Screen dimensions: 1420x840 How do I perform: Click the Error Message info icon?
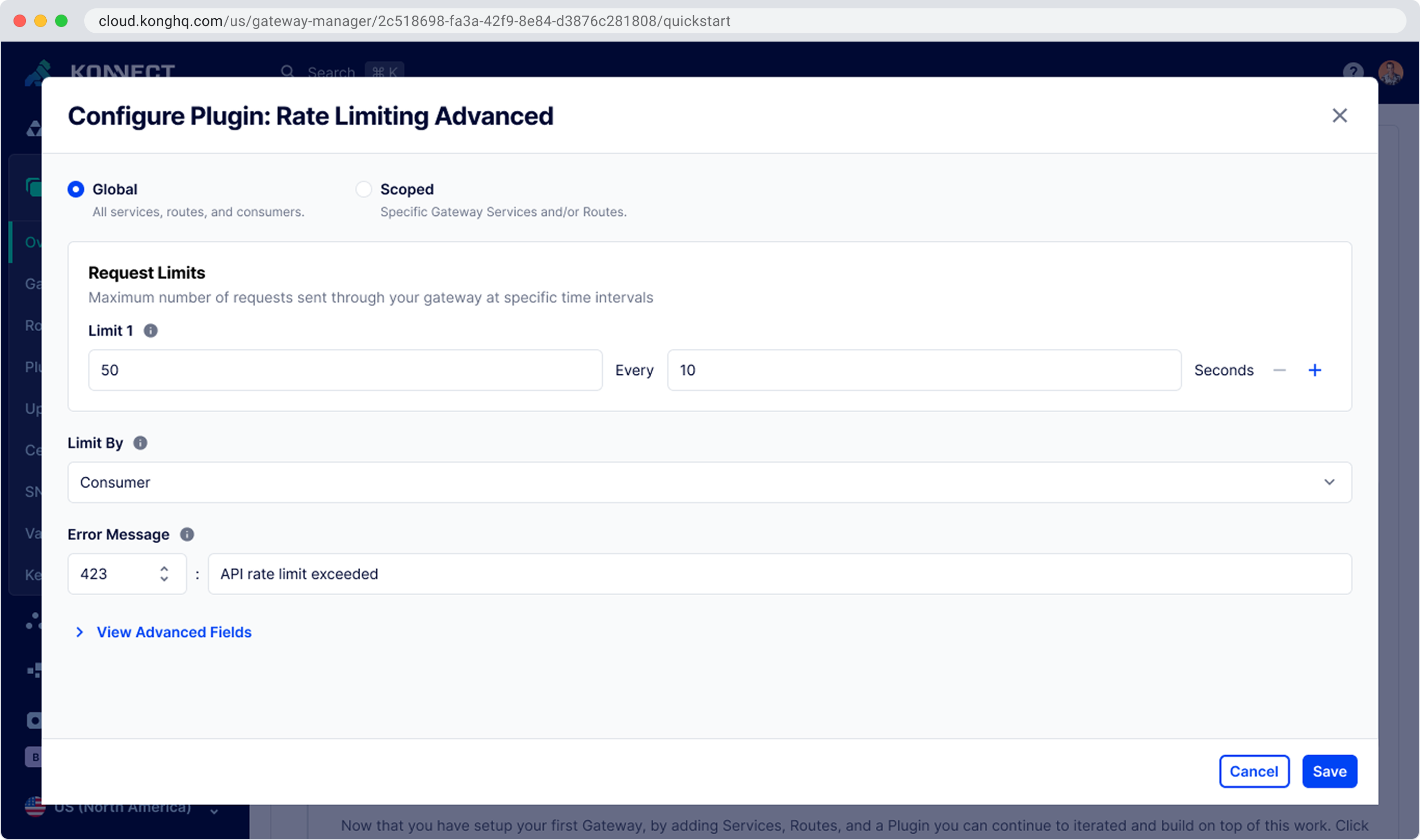(x=187, y=534)
